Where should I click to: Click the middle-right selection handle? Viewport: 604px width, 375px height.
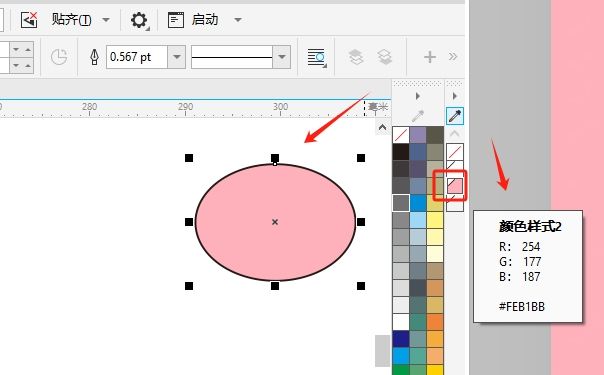point(361,222)
